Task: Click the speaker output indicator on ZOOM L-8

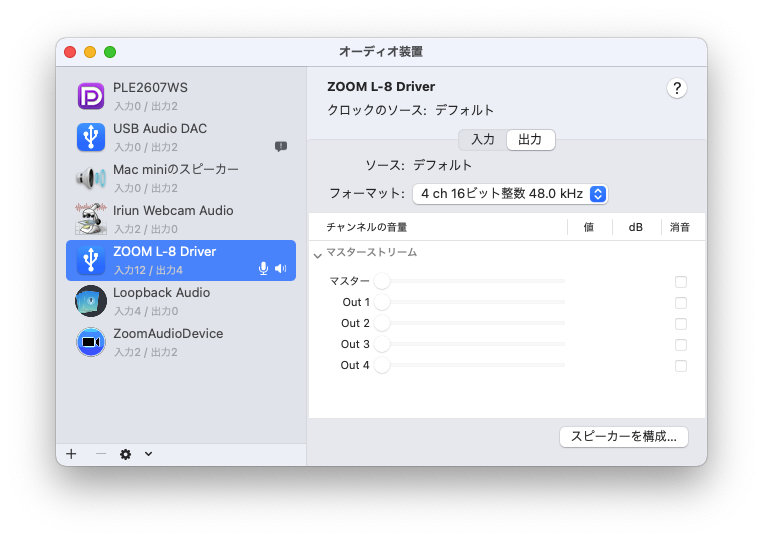Action: click(281, 268)
